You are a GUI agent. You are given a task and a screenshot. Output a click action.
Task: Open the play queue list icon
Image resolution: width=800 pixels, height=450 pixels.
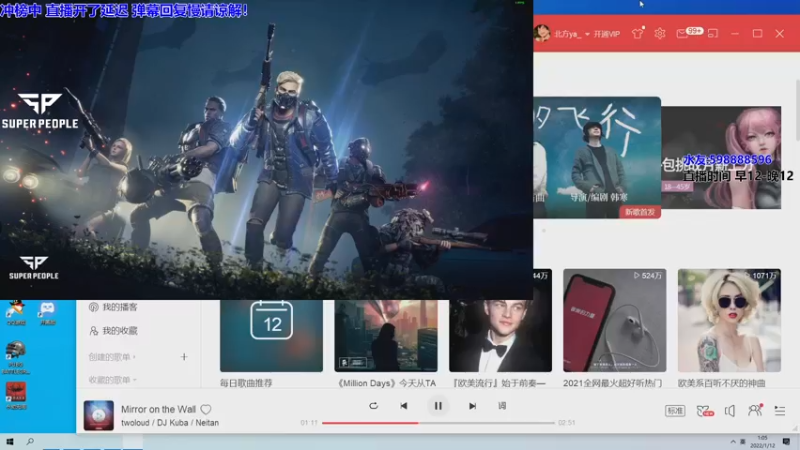(x=780, y=411)
